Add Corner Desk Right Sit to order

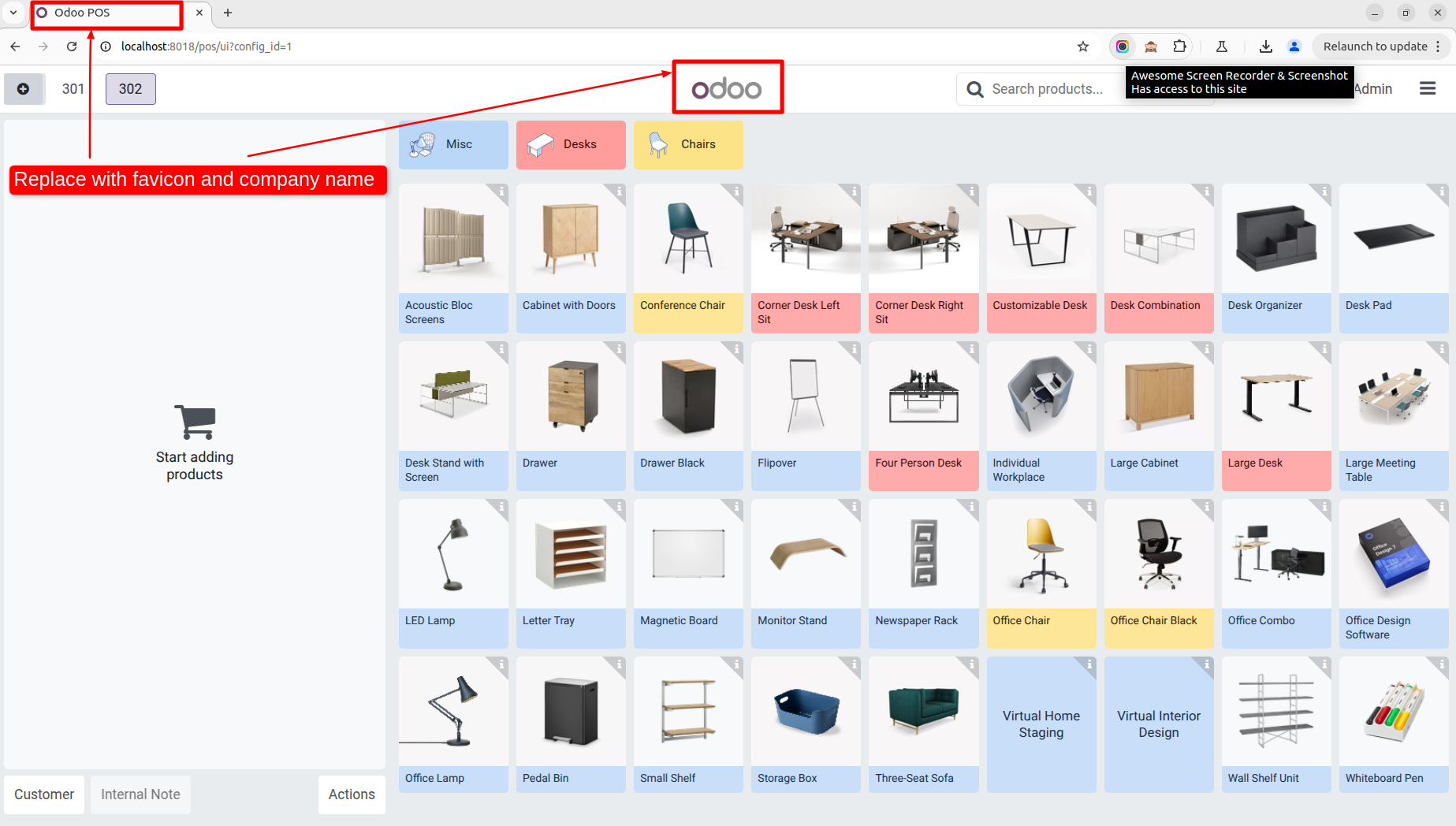point(923,259)
